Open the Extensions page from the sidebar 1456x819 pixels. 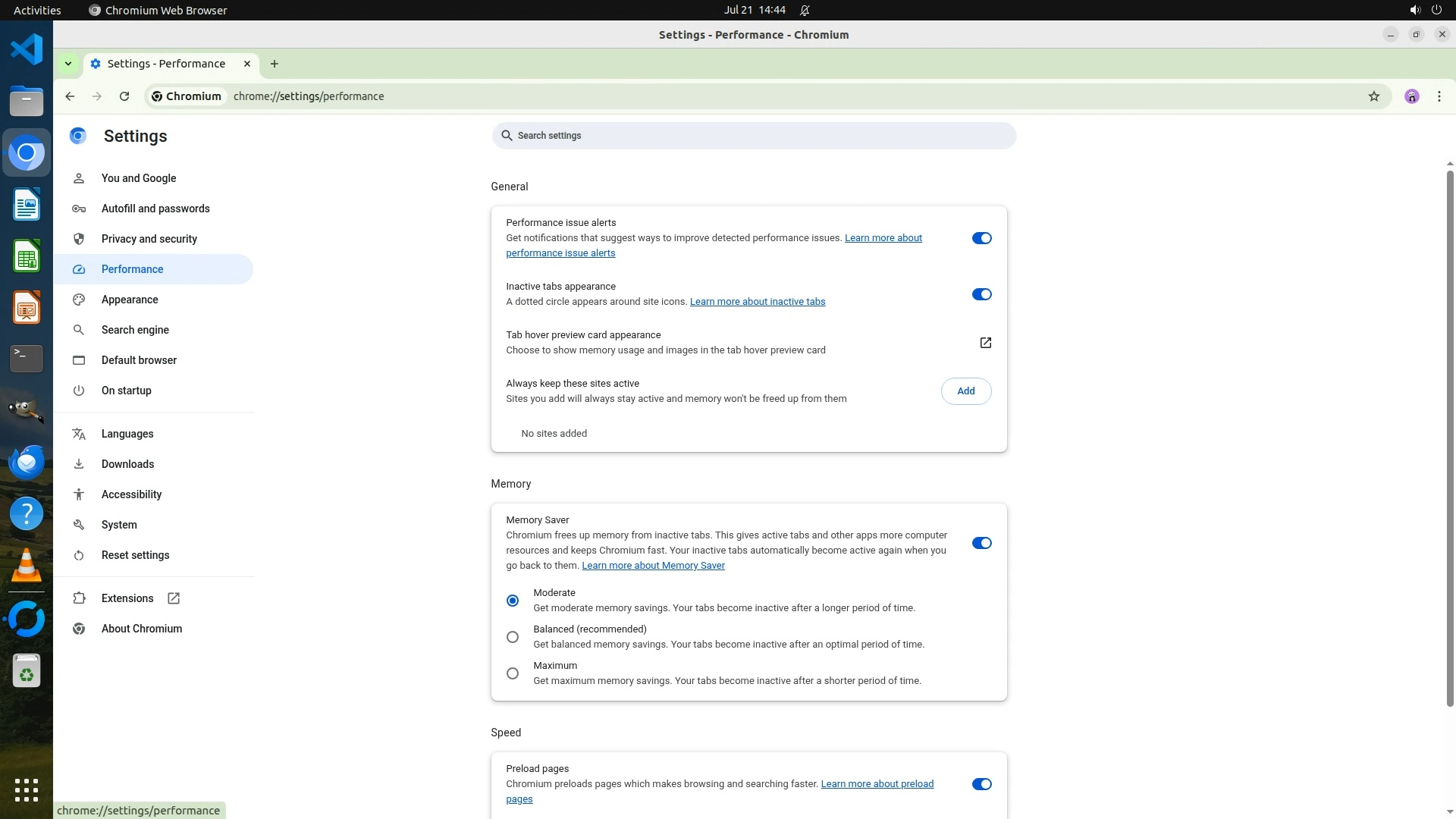tap(127, 598)
